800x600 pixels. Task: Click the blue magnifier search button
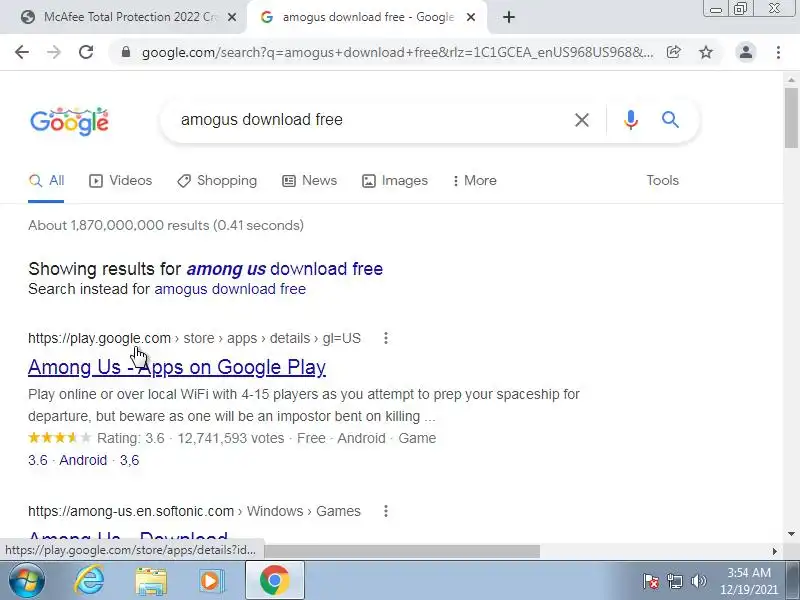point(670,120)
